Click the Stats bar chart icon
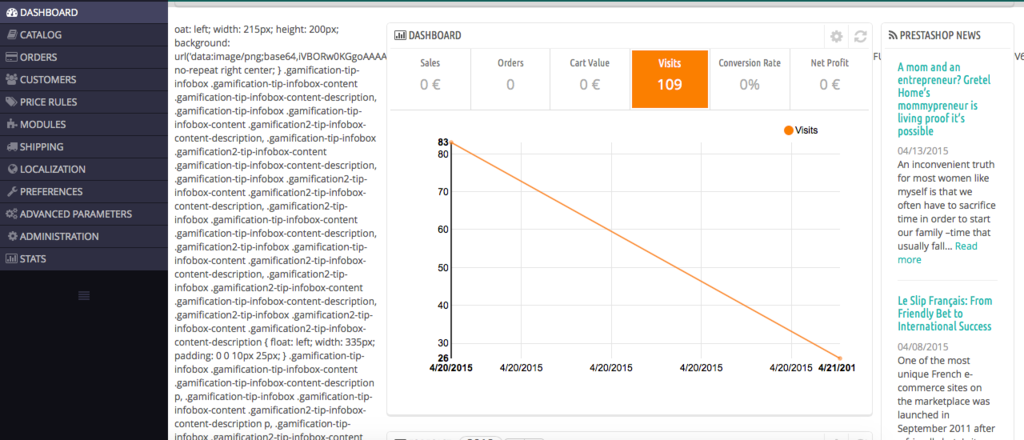Image resolution: width=1024 pixels, height=440 pixels. [x=11, y=259]
